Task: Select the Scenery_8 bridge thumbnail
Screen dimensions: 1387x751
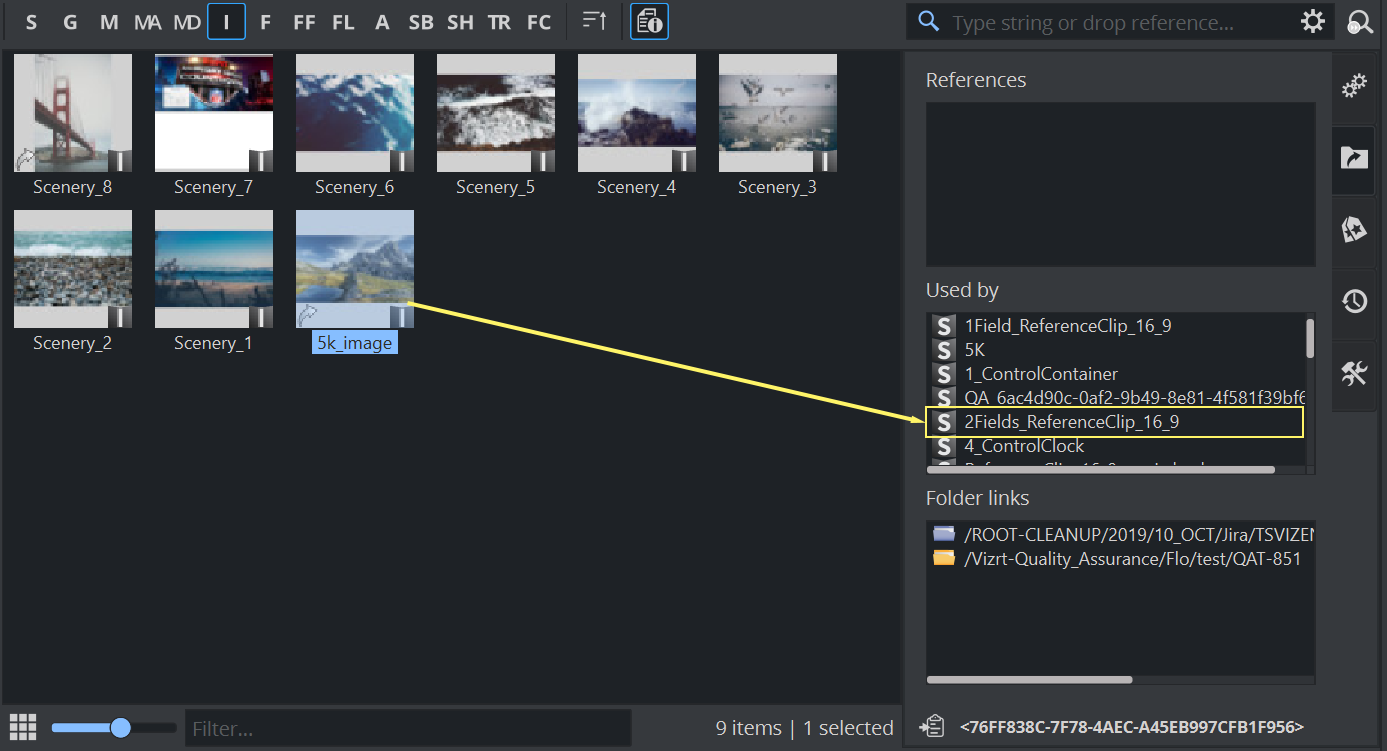Action: 73,113
